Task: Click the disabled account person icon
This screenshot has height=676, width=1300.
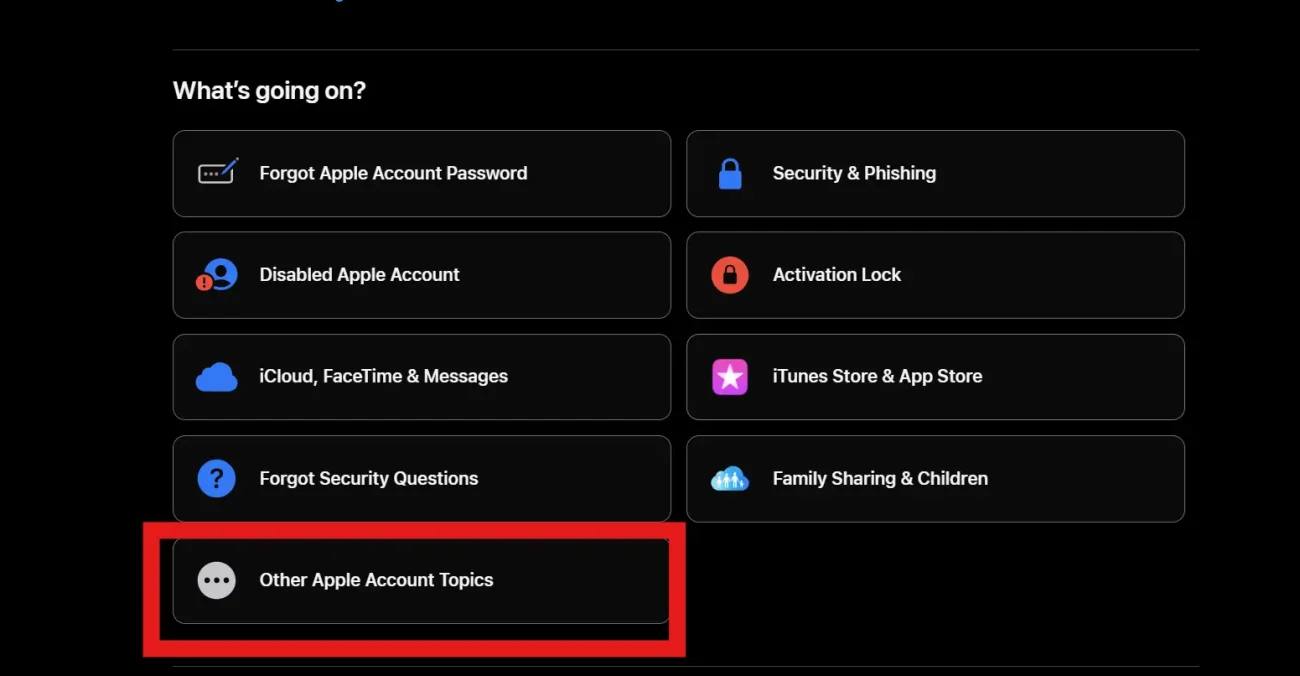Action: [217, 275]
